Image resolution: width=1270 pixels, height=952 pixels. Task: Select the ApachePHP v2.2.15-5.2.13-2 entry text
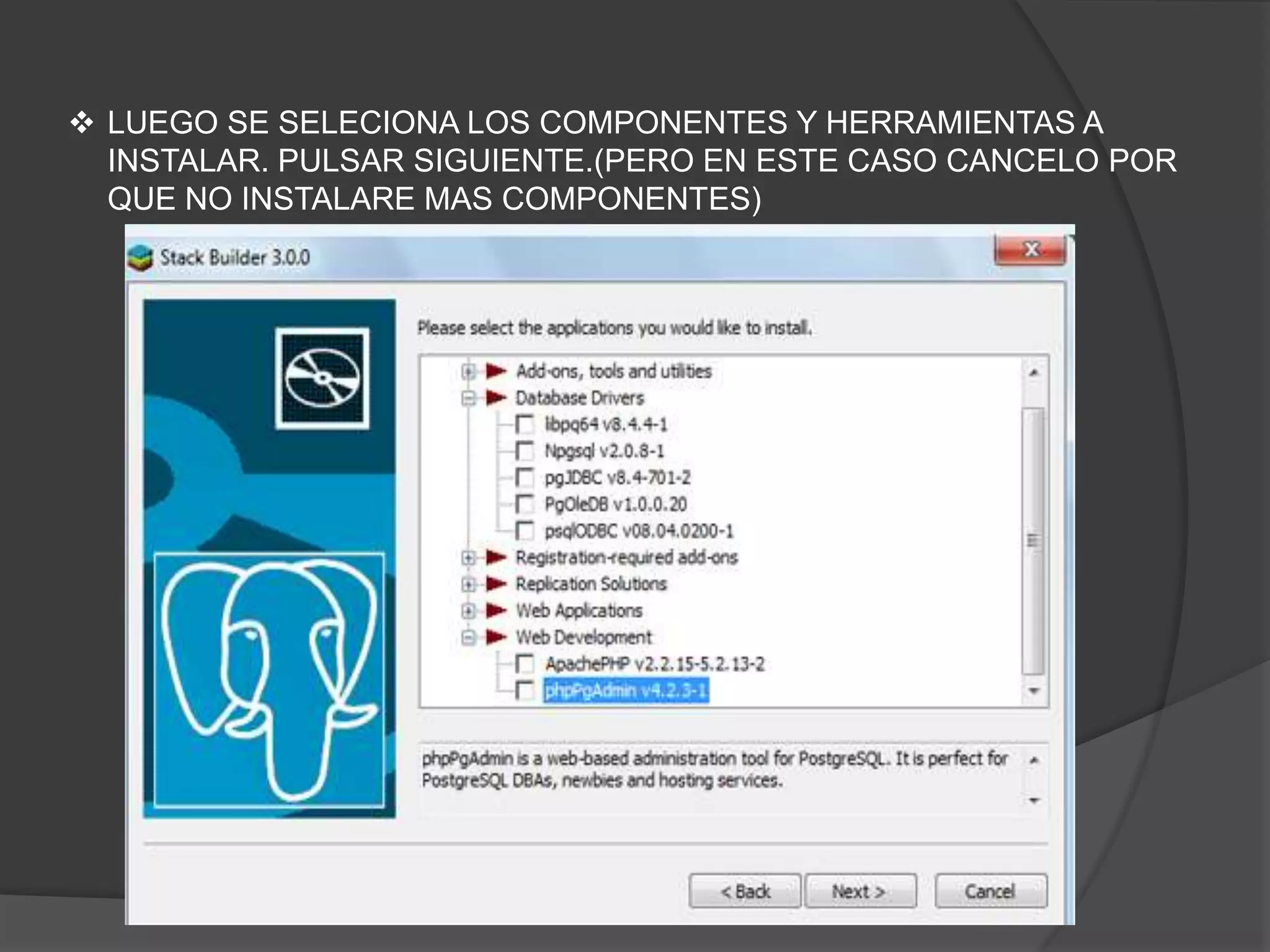point(655,664)
